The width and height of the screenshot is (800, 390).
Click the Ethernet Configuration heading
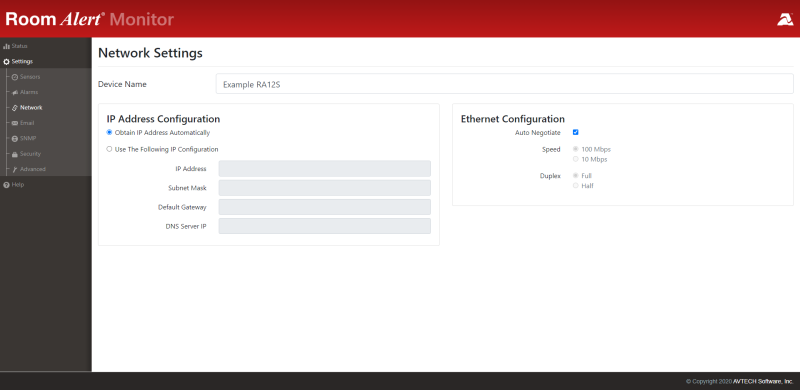tap(513, 119)
